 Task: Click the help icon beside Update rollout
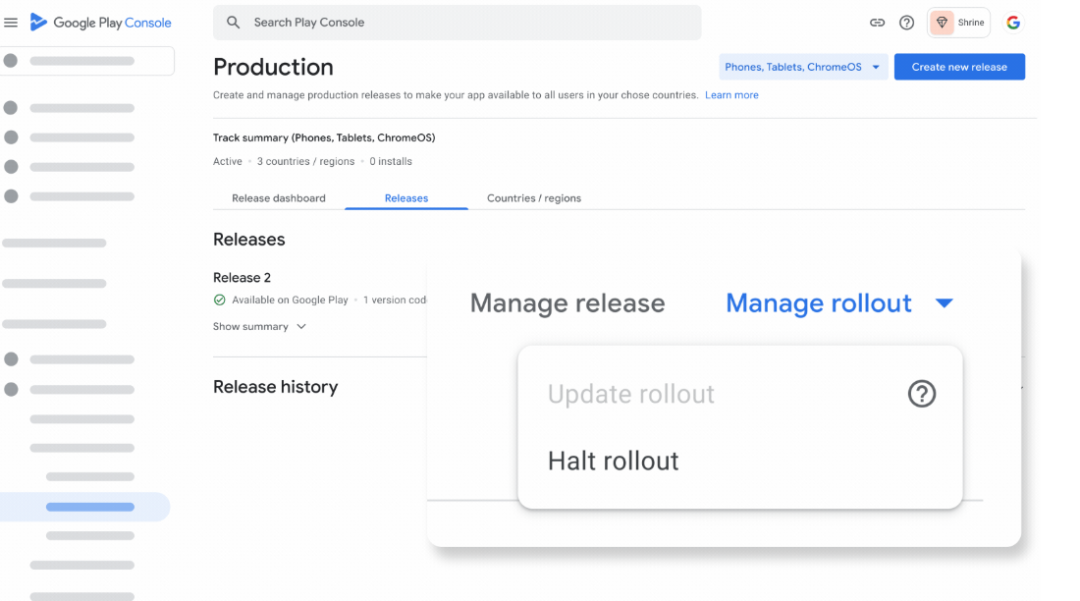pos(922,394)
